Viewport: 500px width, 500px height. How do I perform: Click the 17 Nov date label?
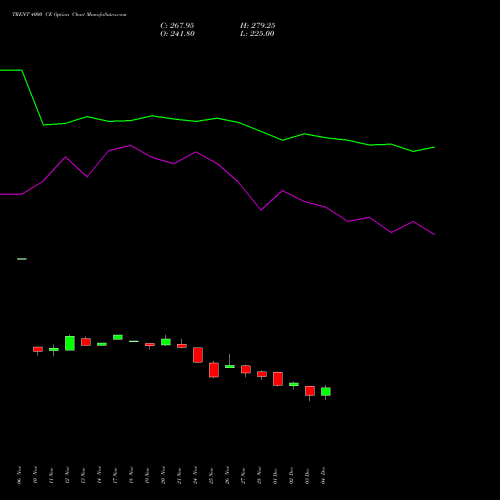point(115,475)
